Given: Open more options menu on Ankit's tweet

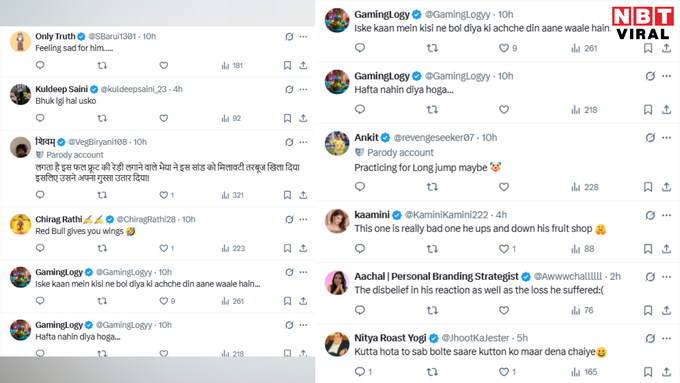Looking at the screenshot, I should [x=667, y=137].
